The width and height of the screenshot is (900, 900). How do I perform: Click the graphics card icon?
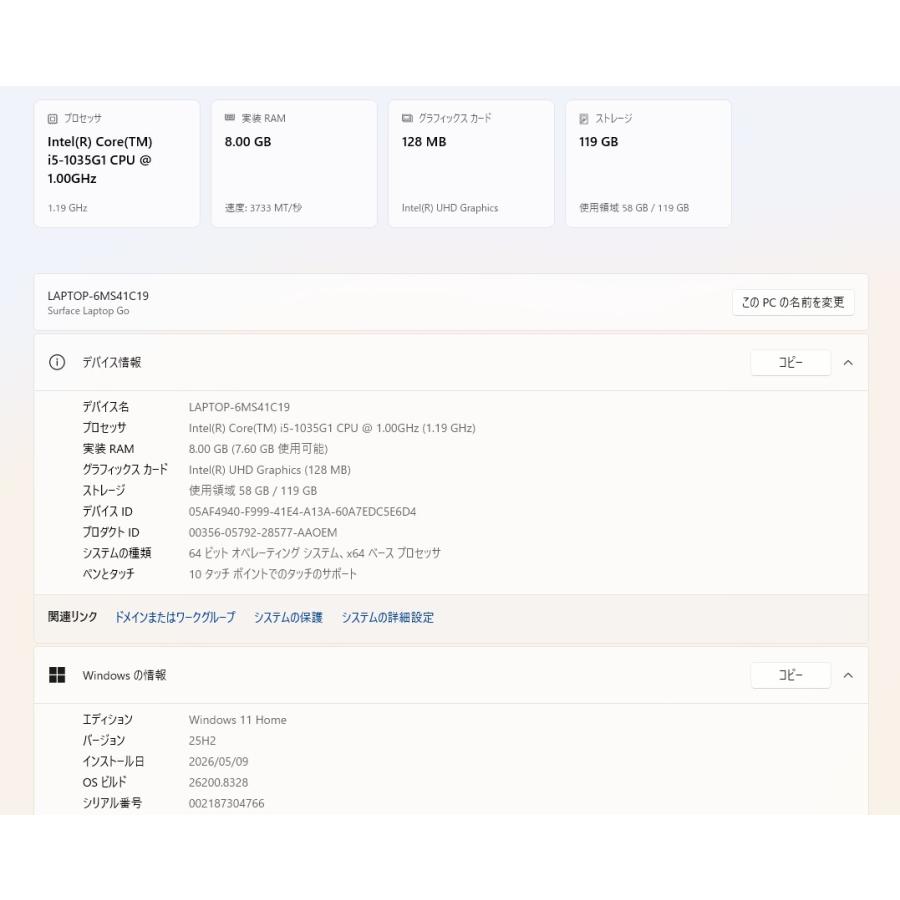tap(407, 118)
